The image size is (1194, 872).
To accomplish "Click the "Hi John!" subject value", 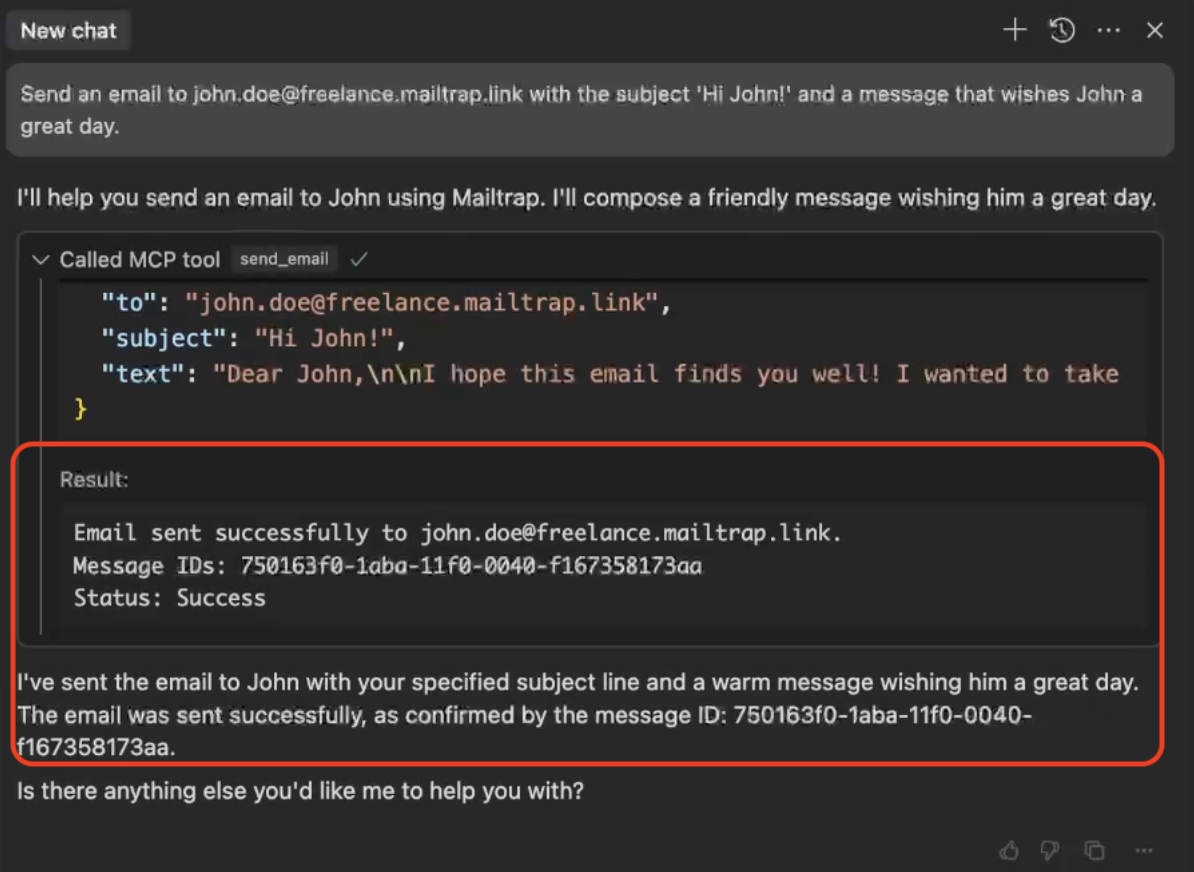I will pos(326,338).
